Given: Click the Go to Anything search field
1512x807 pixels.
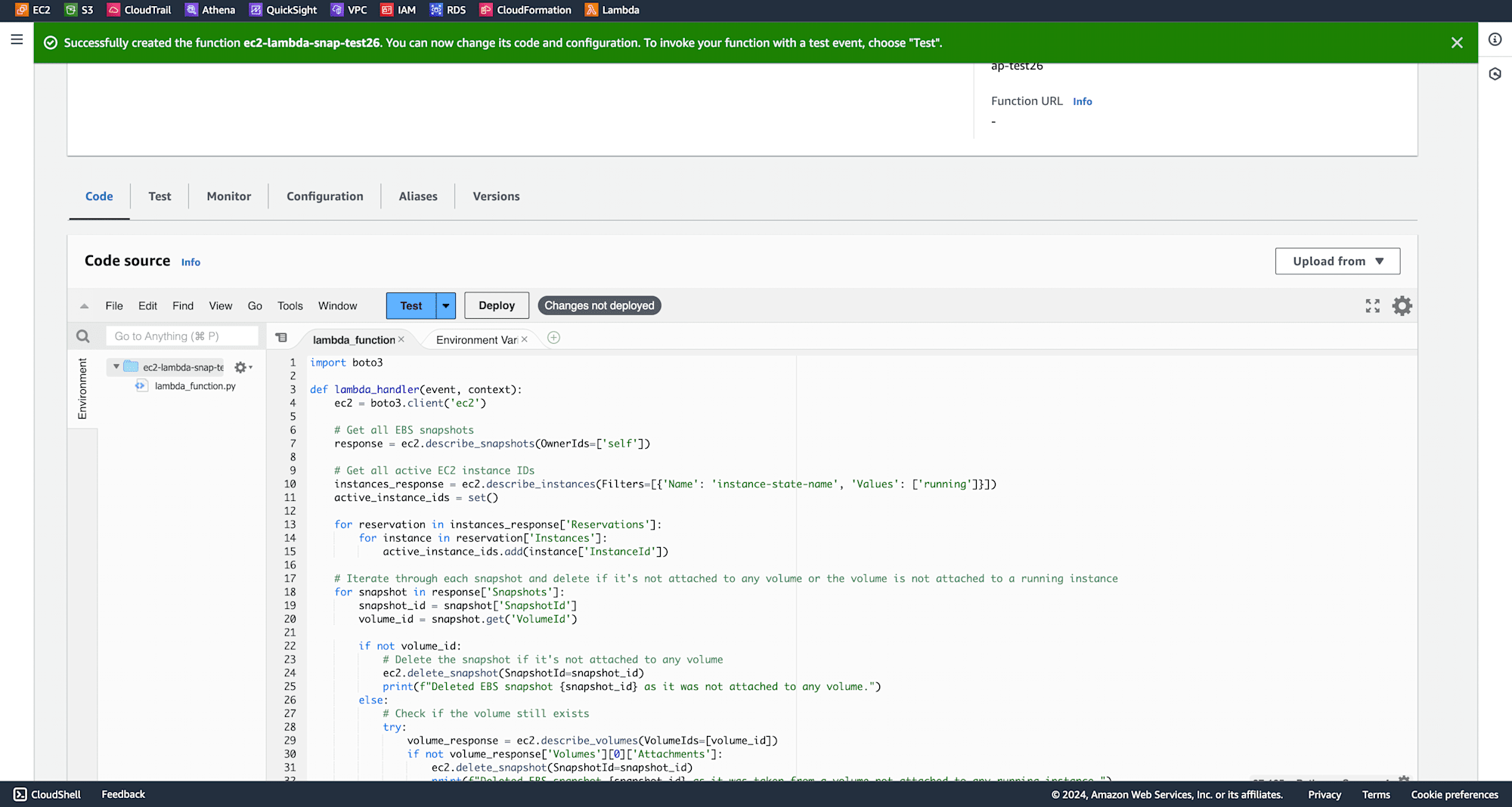Looking at the screenshot, I should coord(182,336).
